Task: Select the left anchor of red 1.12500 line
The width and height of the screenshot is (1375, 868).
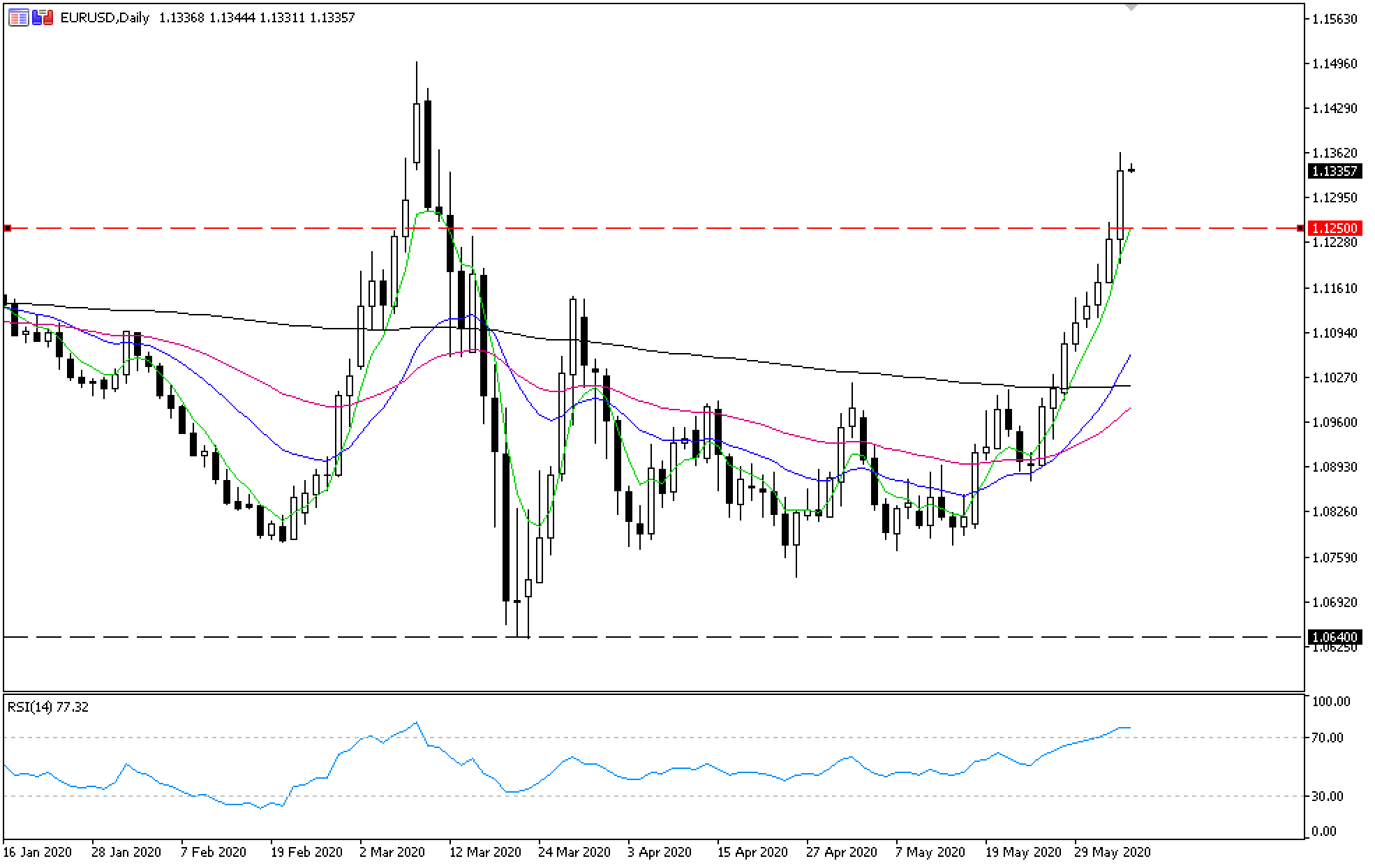Action: point(8,228)
